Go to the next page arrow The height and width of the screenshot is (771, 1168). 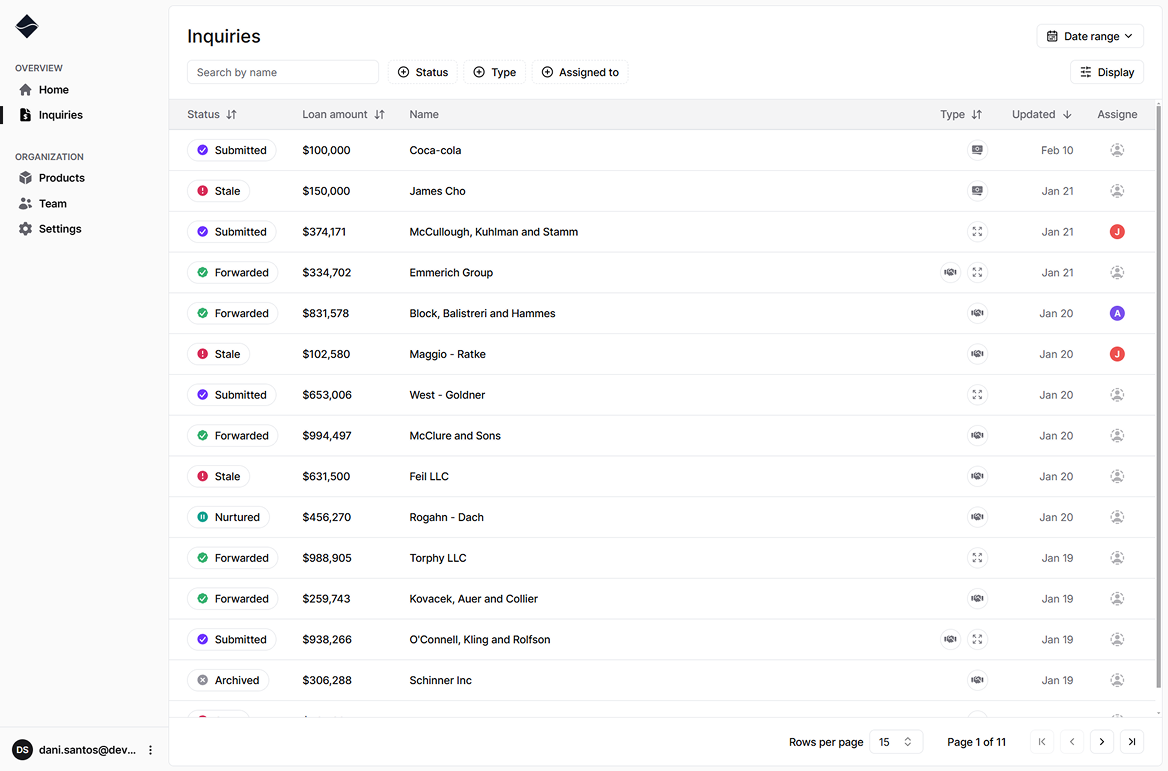[x=1102, y=742]
